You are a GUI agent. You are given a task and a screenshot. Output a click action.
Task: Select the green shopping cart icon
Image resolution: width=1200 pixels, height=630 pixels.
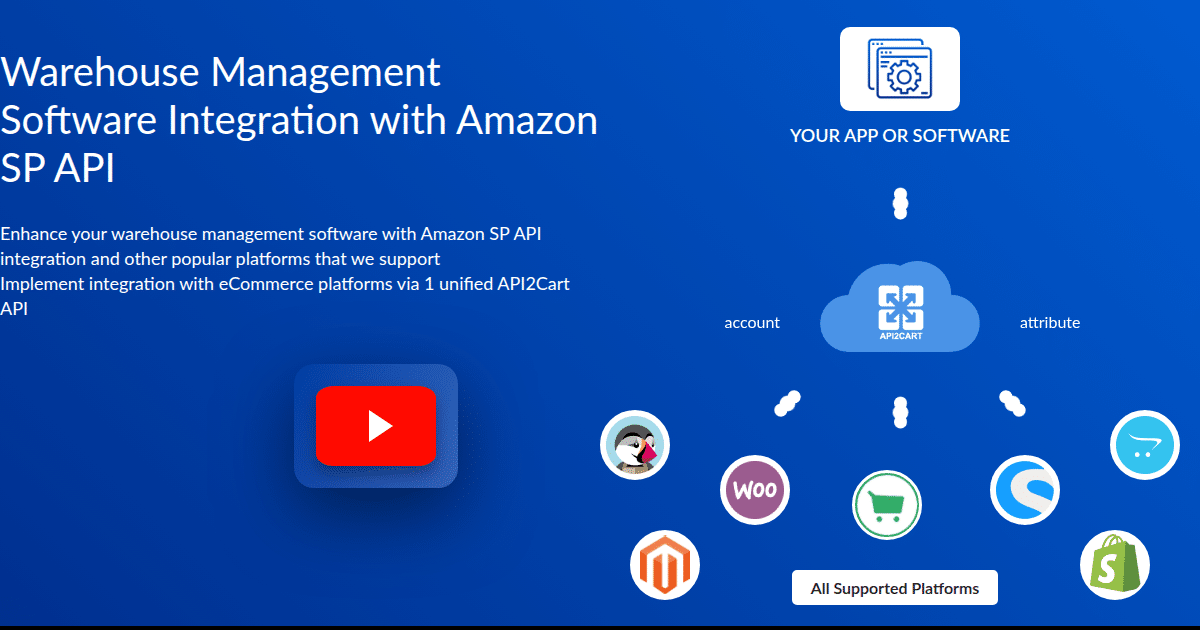pyautogui.click(x=887, y=505)
